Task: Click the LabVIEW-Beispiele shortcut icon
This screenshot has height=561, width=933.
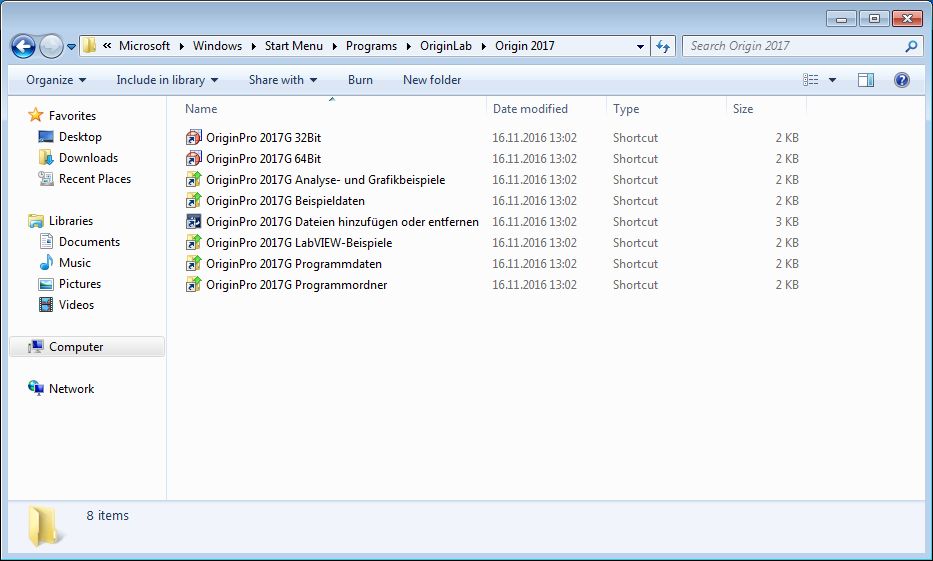Action: tap(194, 243)
